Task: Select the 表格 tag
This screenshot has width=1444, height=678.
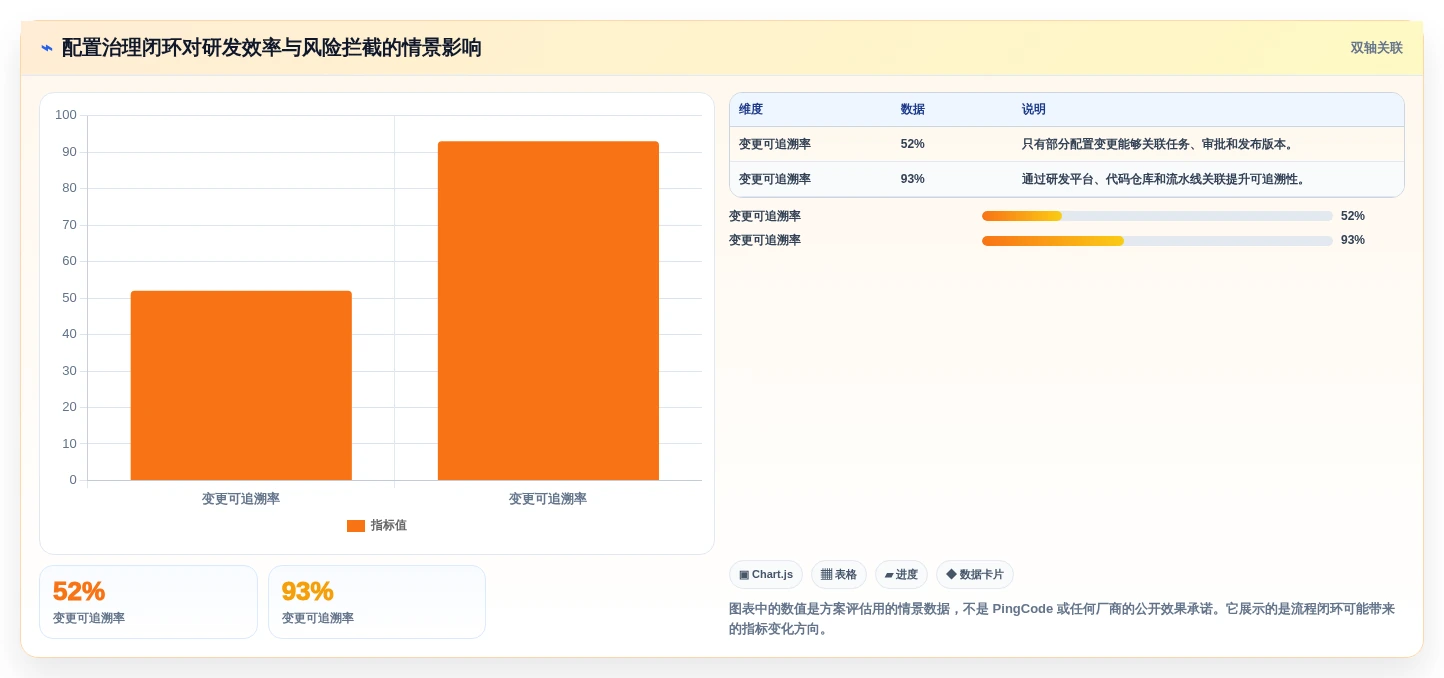Action: tap(839, 575)
